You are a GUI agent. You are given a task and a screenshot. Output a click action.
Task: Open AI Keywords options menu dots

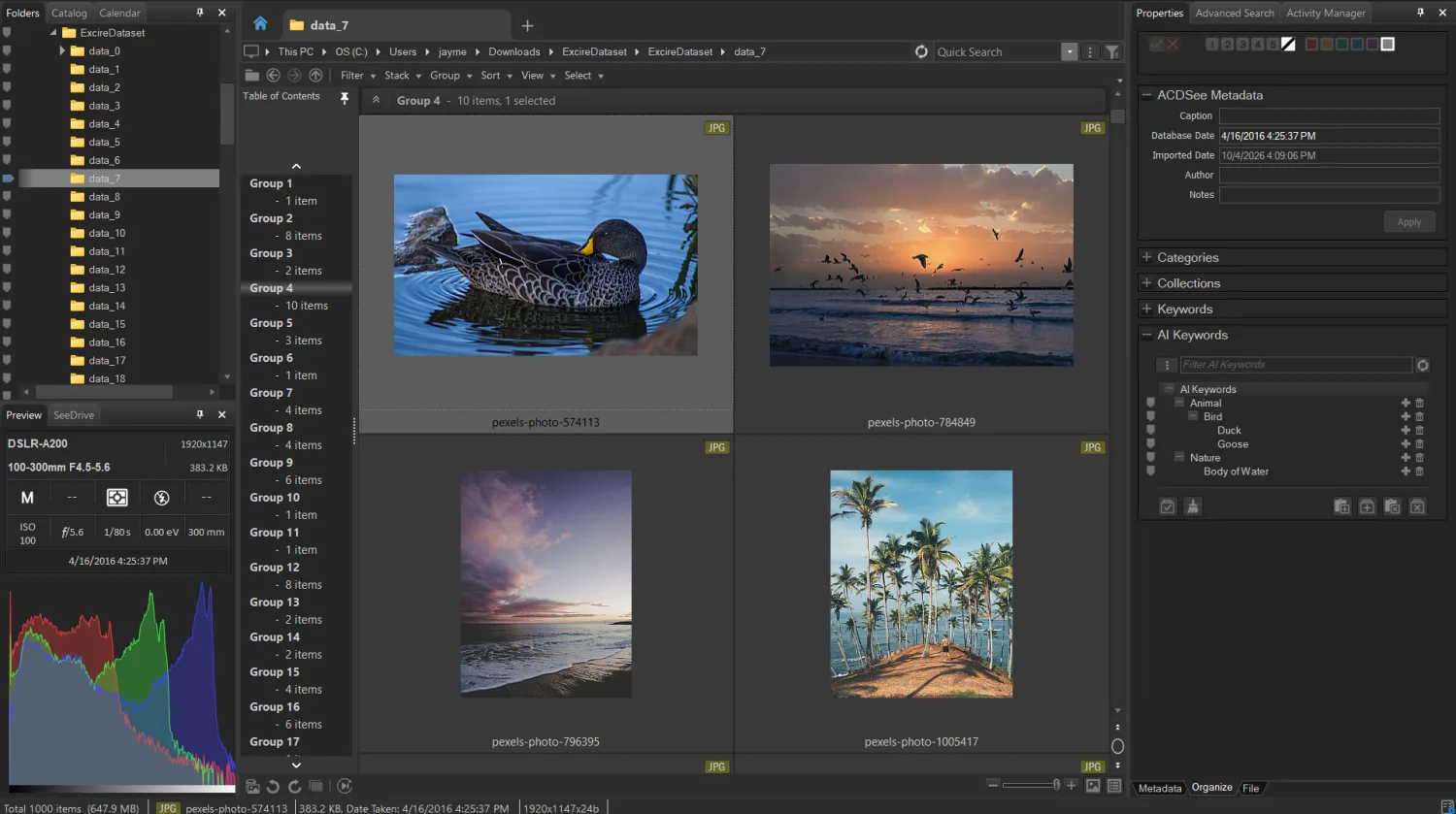[1167, 366]
